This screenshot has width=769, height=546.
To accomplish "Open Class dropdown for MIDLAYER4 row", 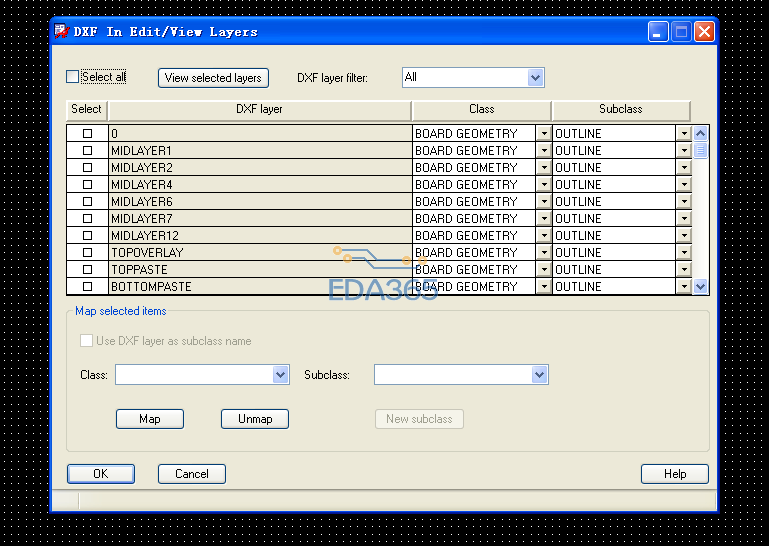I will (544, 184).
